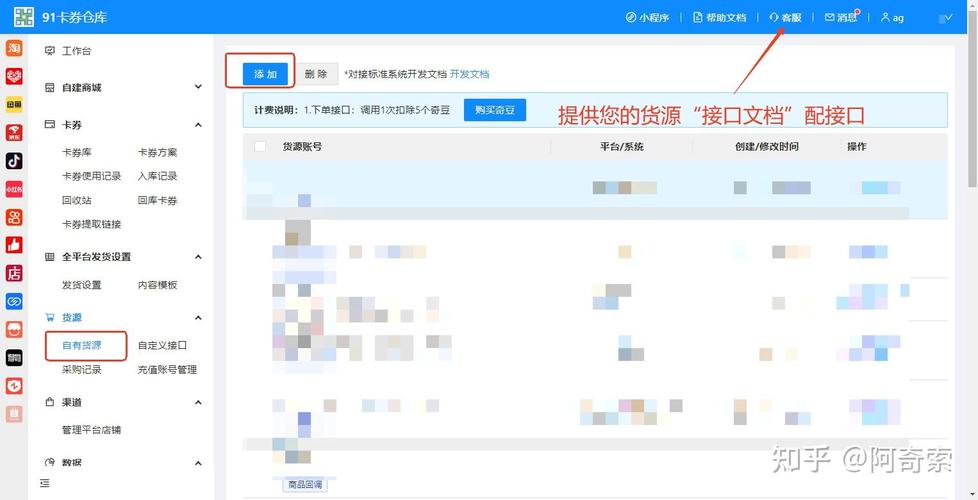Open the 卡券方案 menu item
This screenshot has height=500, width=978.
click(157, 152)
